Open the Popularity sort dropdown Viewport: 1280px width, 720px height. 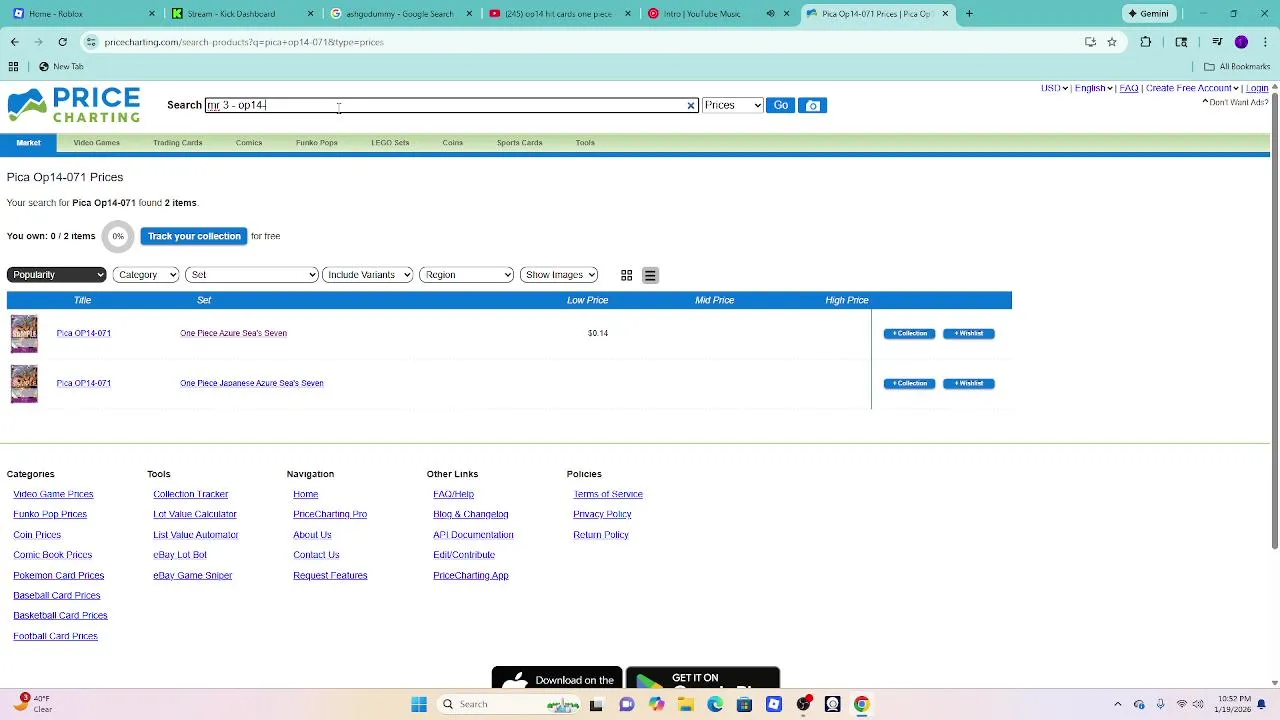coord(56,275)
